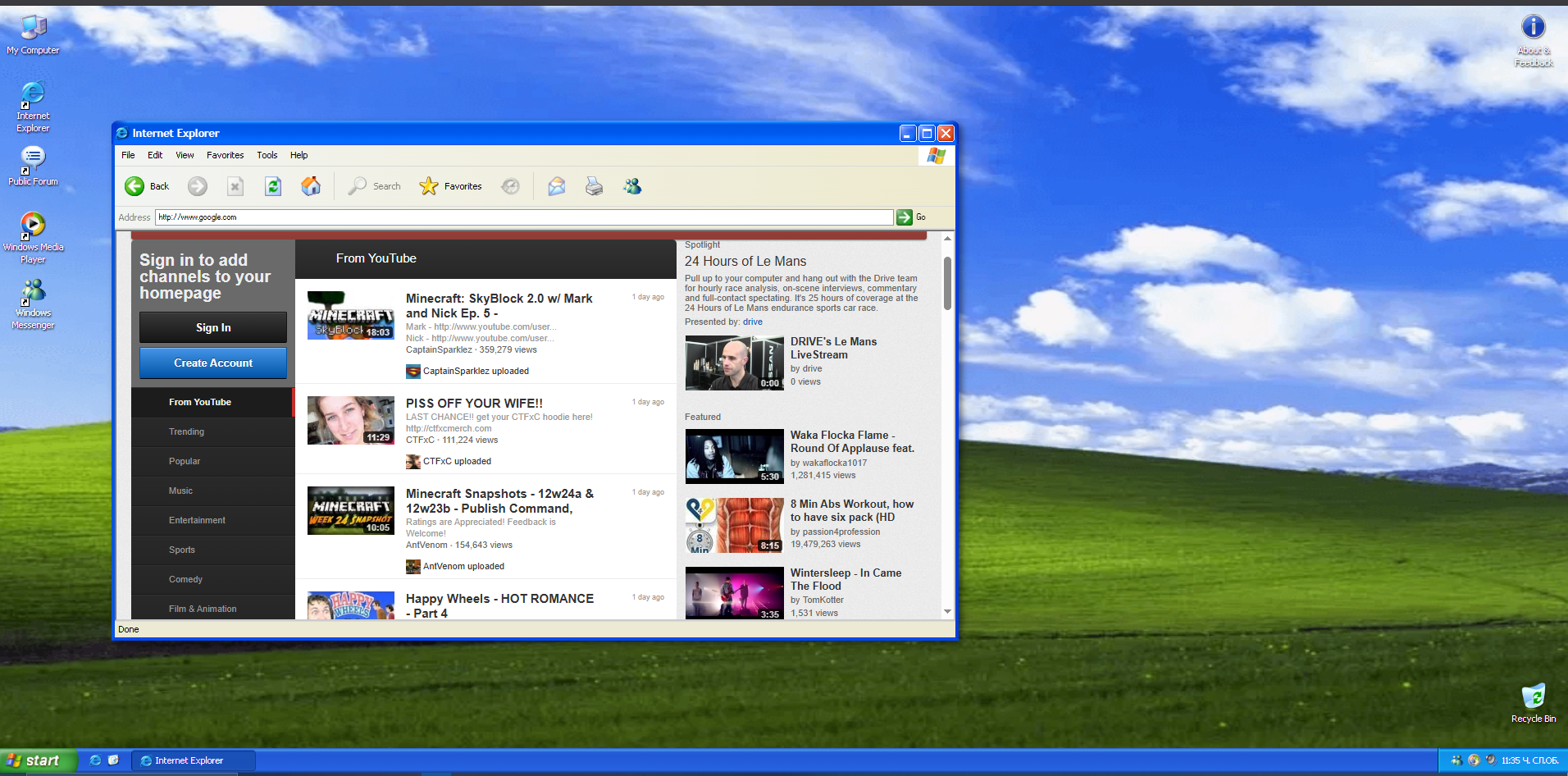
Task: Open the Mail envelope icon
Action: coord(557,186)
